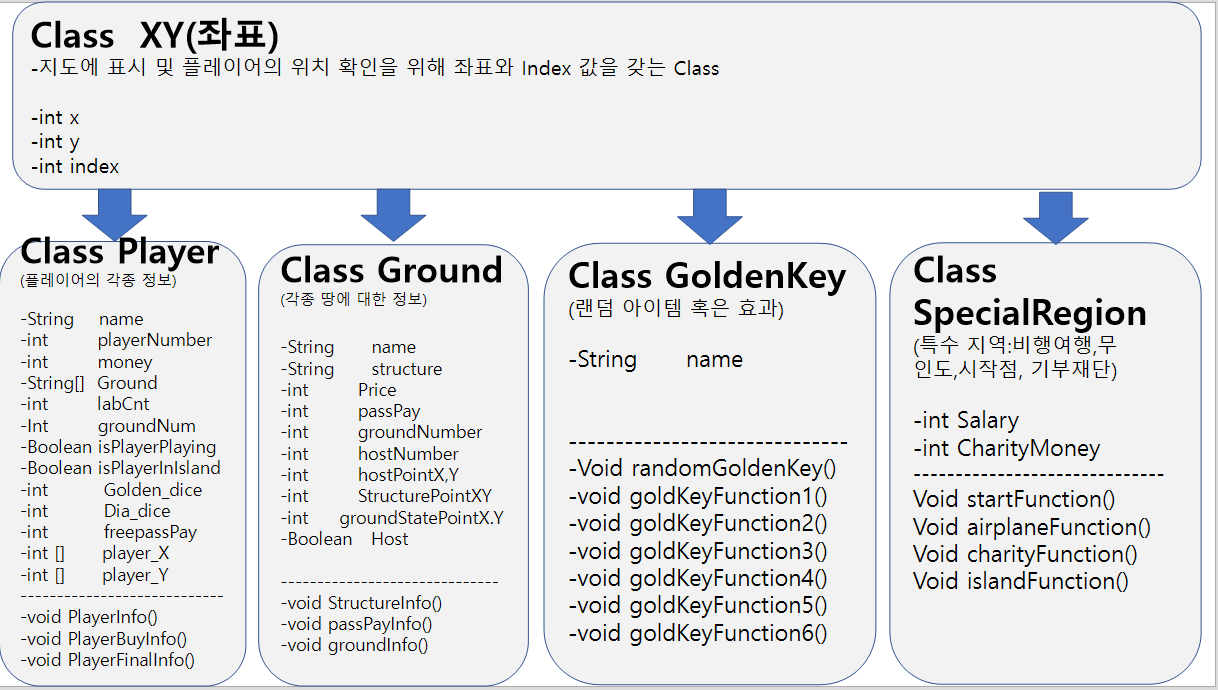Click the 'Class XY(좌표)' heading
This screenshot has width=1218, height=690.
click(x=154, y=35)
